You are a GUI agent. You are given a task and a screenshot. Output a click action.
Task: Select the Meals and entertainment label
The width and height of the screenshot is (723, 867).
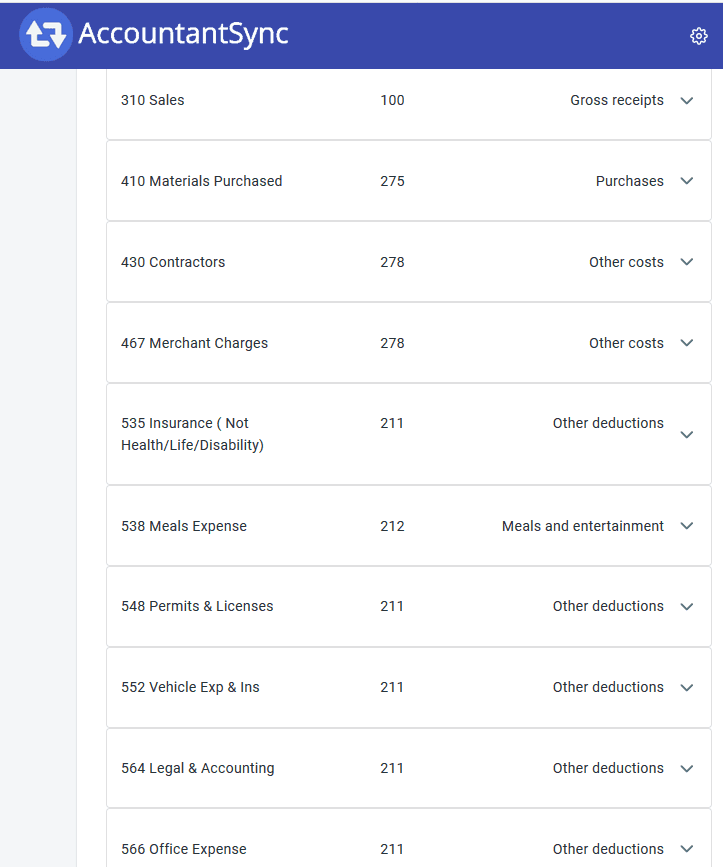click(582, 526)
